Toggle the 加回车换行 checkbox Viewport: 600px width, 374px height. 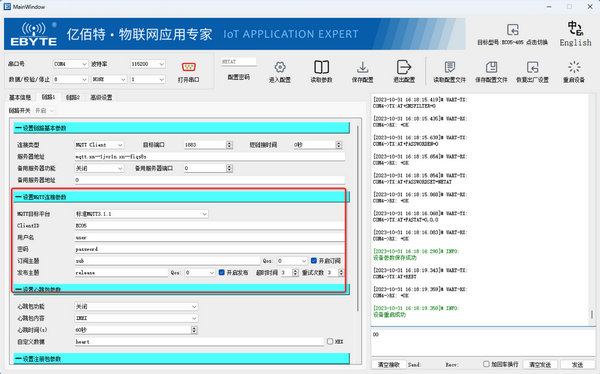point(486,364)
